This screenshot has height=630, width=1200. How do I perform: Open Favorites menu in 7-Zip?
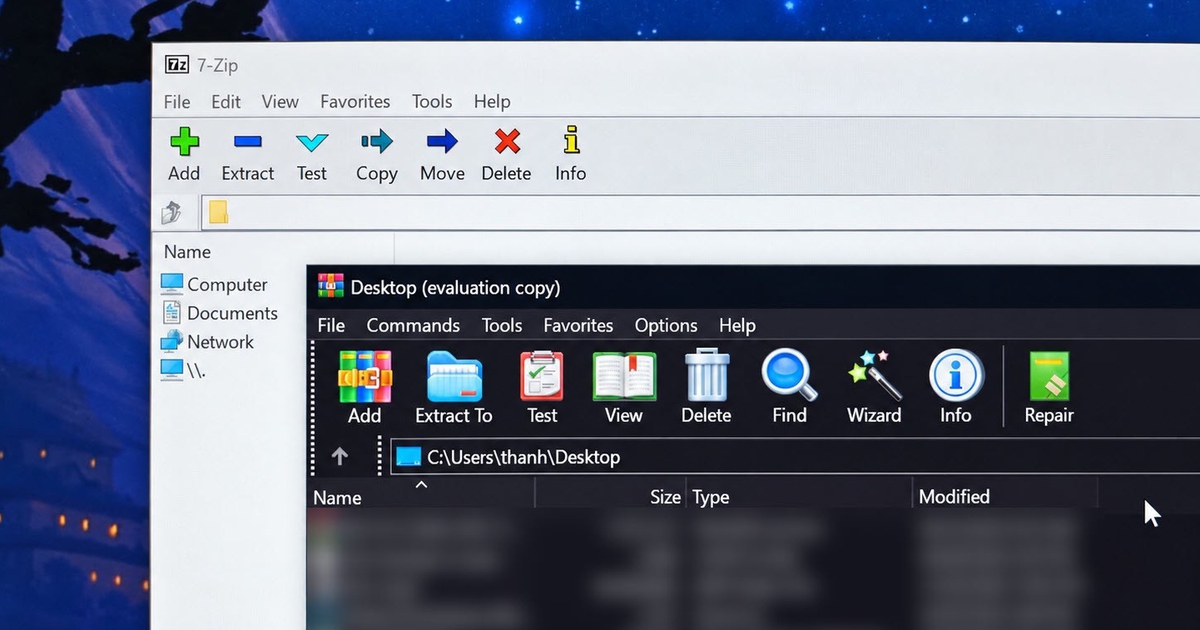pyautogui.click(x=355, y=101)
